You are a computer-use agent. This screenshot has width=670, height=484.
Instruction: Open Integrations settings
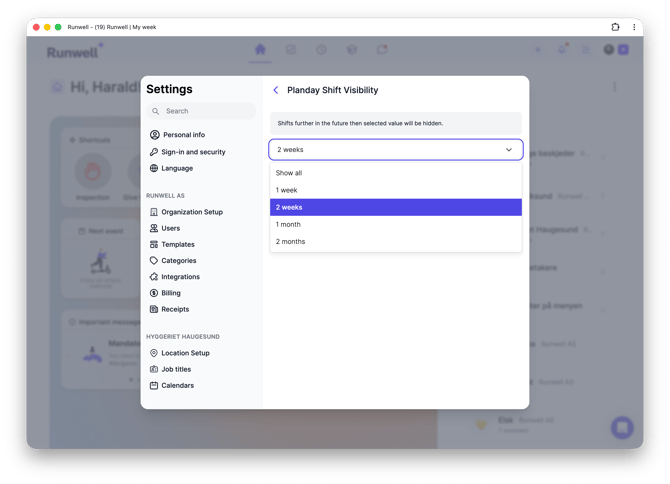pyautogui.click(x=175, y=277)
